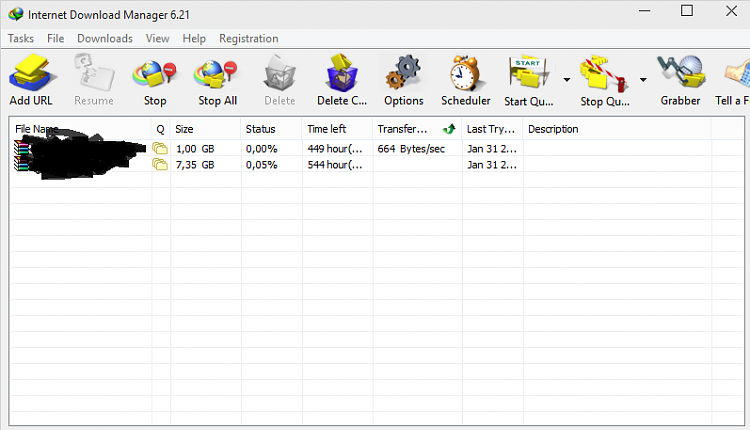Open the Scheduler alarm clock icon

tap(465, 73)
